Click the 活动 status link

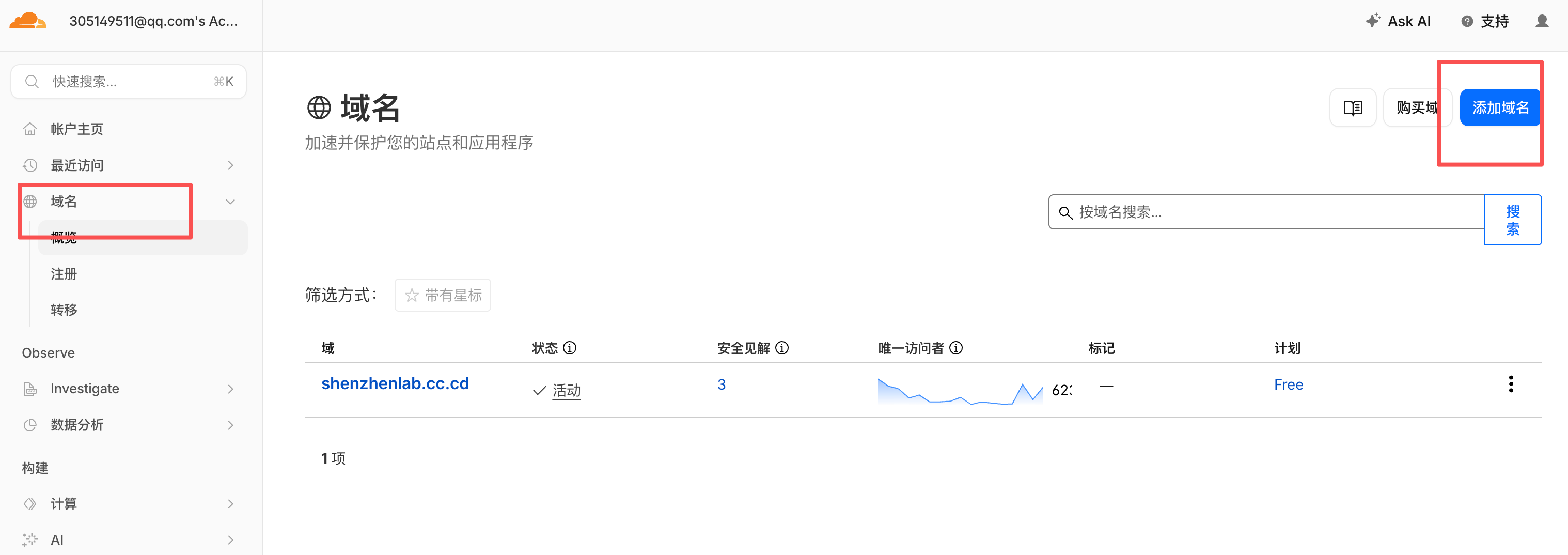[x=566, y=391]
